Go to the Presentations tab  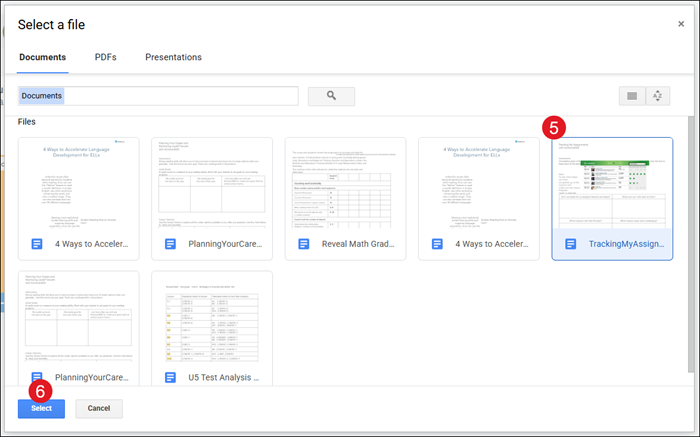click(x=173, y=57)
